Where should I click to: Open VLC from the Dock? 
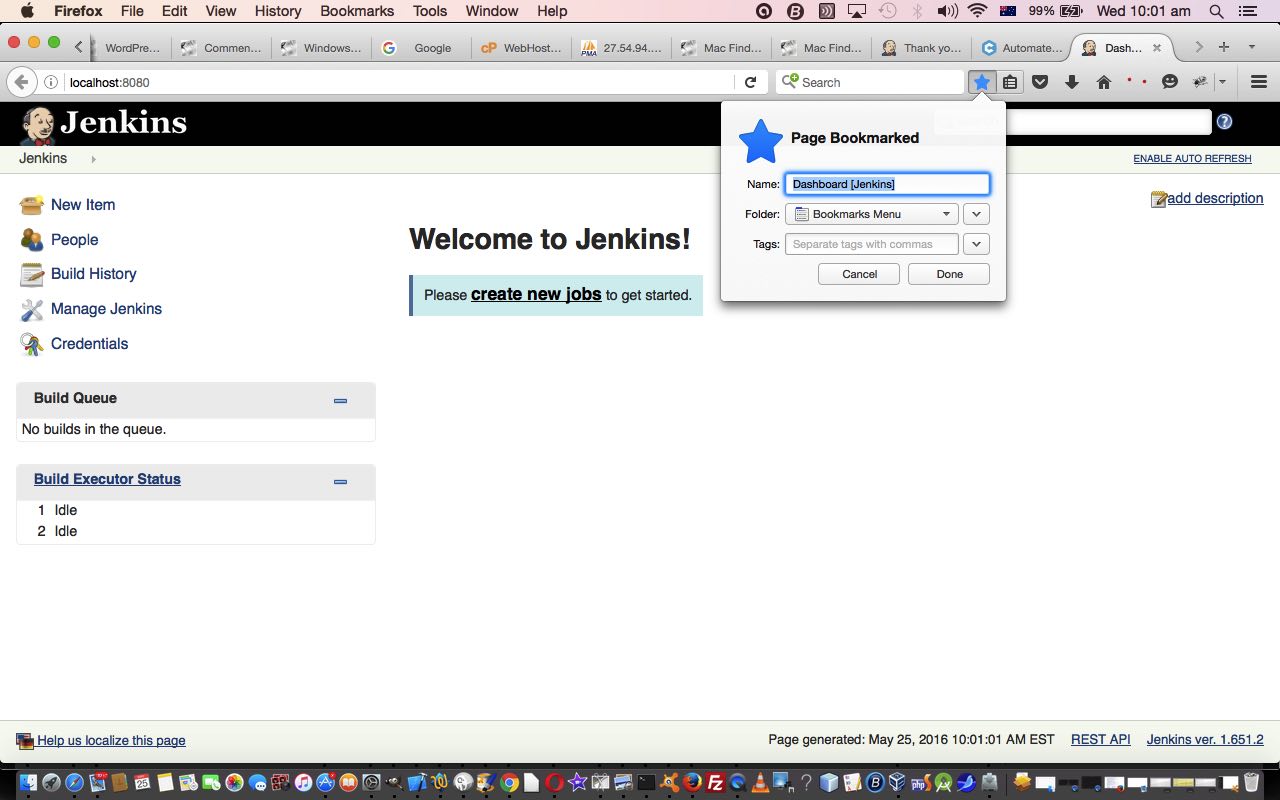click(x=761, y=782)
